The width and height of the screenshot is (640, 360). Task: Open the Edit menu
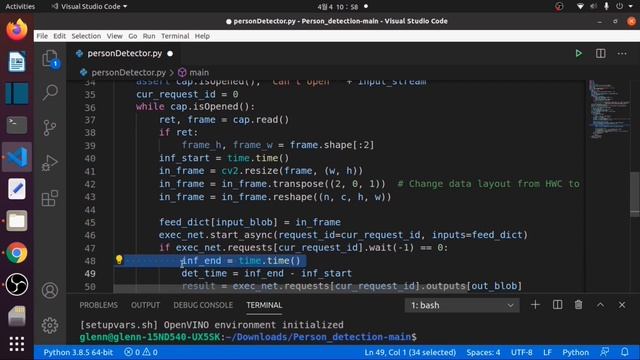click(x=60, y=36)
